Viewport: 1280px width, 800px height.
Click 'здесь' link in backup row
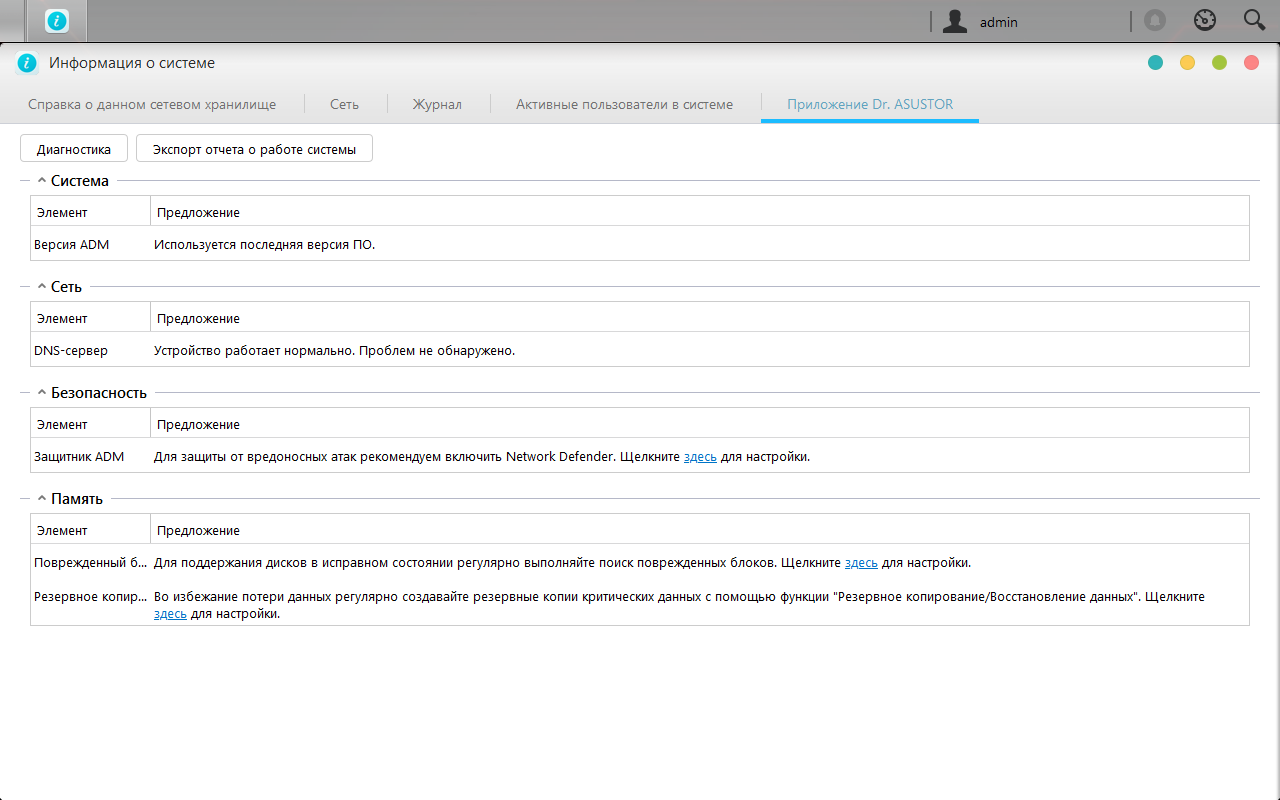[x=170, y=614]
